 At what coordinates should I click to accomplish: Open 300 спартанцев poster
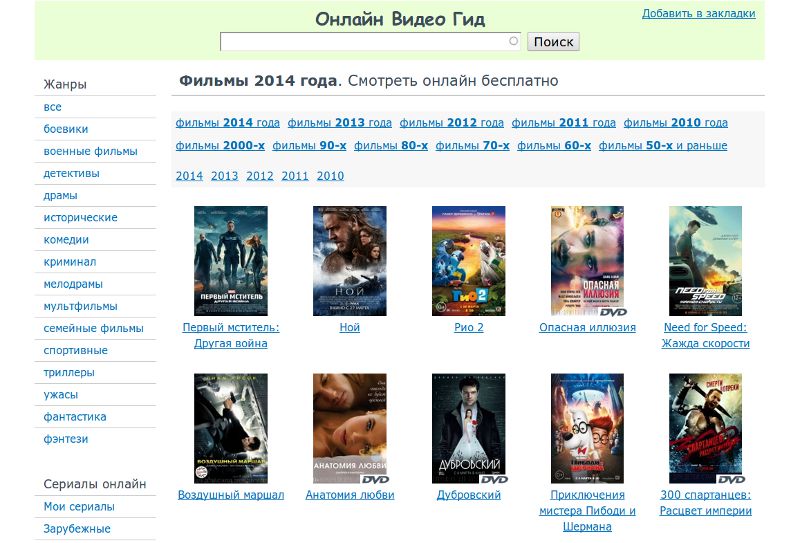click(706, 429)
